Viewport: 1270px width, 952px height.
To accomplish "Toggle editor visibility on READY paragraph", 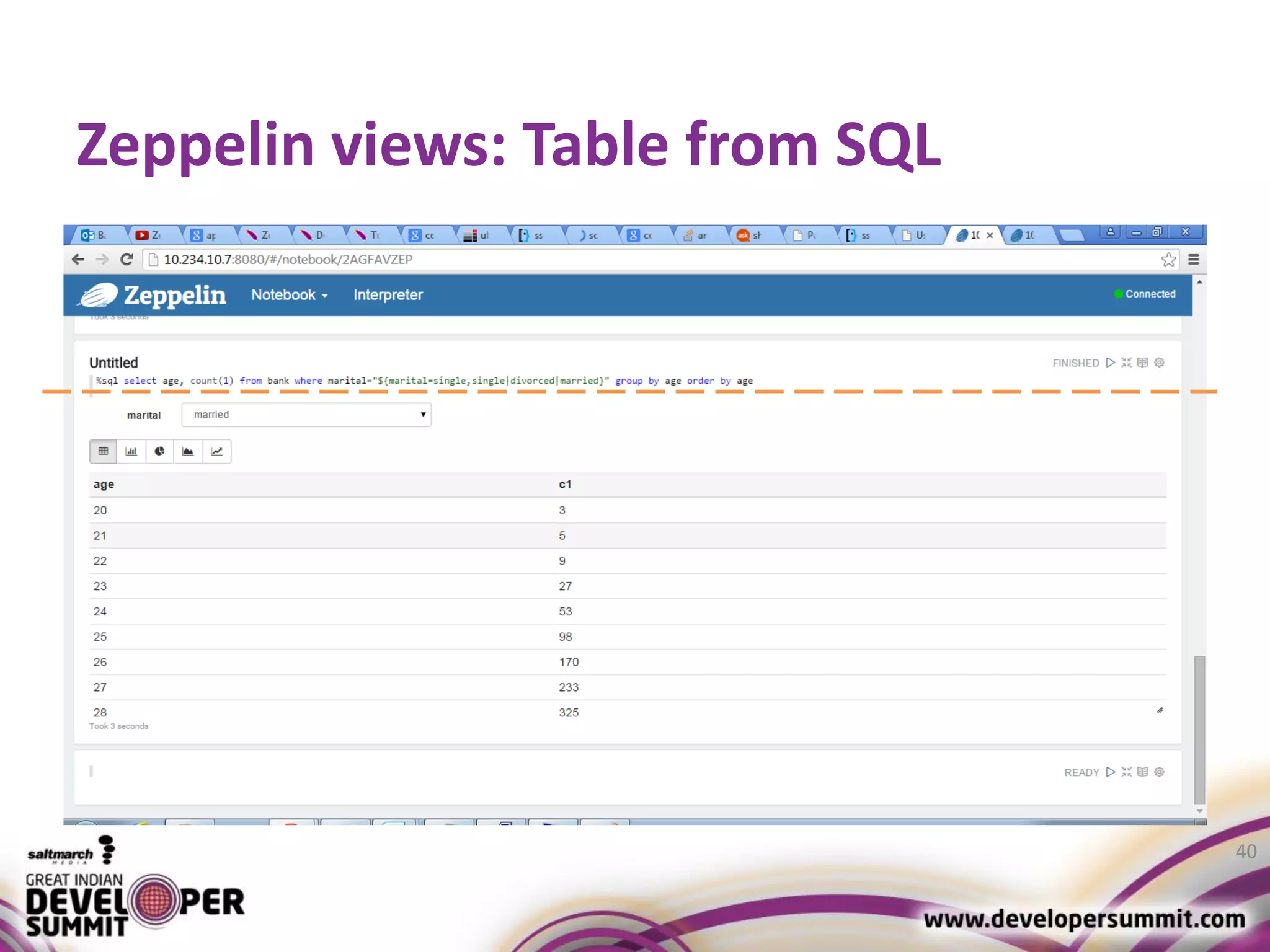I will tap(1126, 772).
